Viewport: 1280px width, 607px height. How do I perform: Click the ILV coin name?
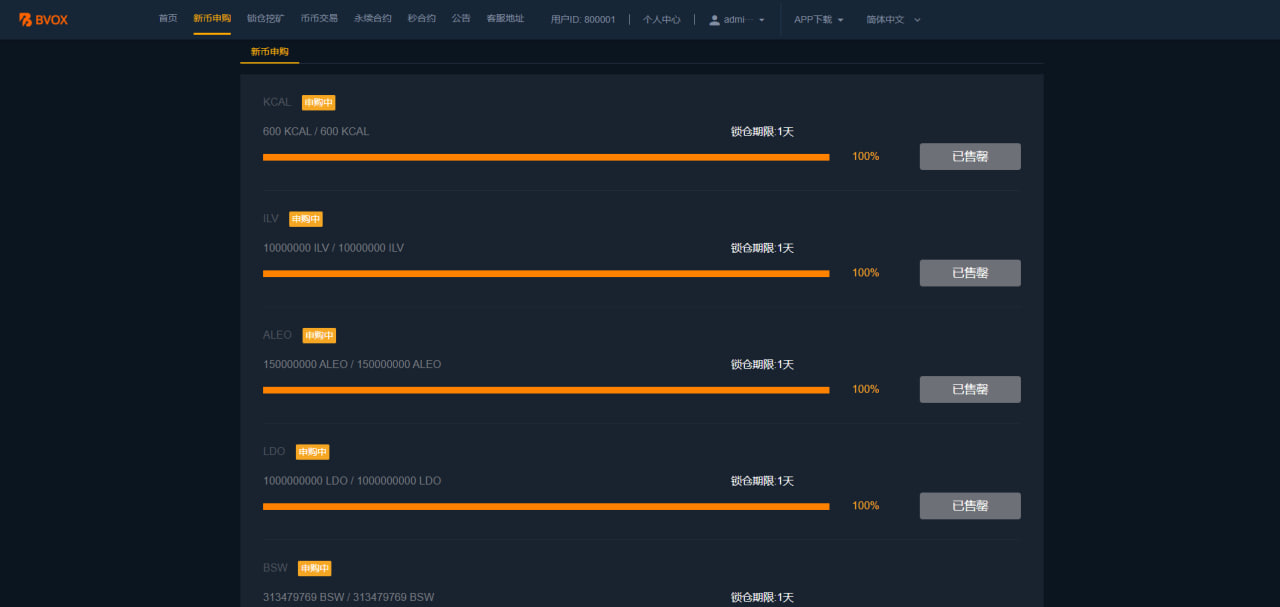(271, 218)
